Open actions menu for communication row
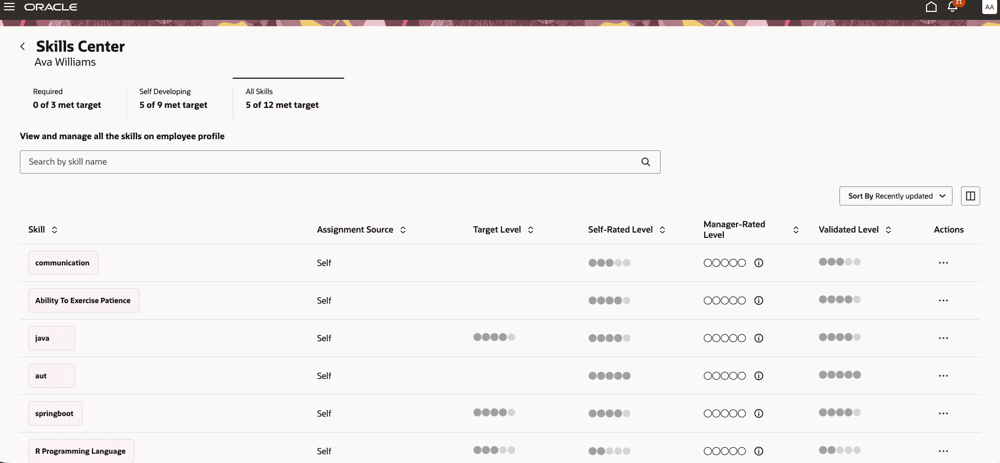This screenshot has width=1000, height=463. pyautogui.click(x=944, y=263)
